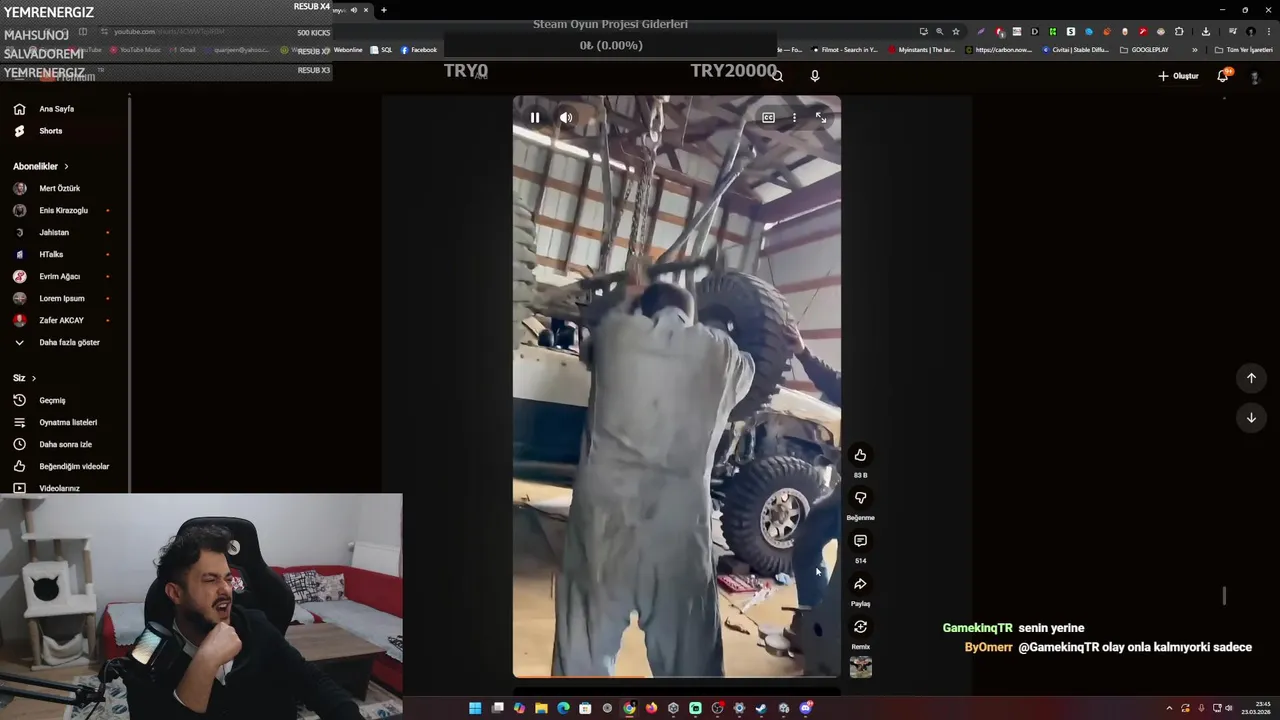Click the YouTube search magnifier icon
Screen dimensions: 1280x720
(778, 76)
